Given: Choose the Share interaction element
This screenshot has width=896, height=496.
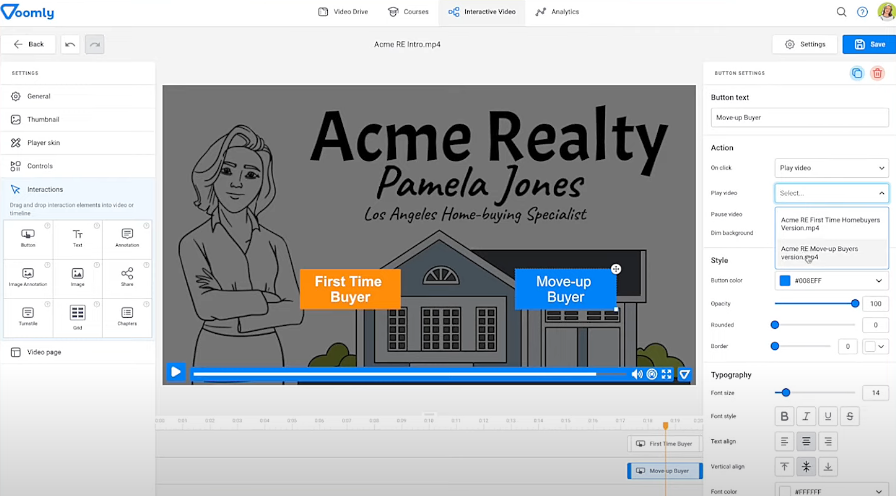Looking at the screenshot, I should [x=127, y=277].
